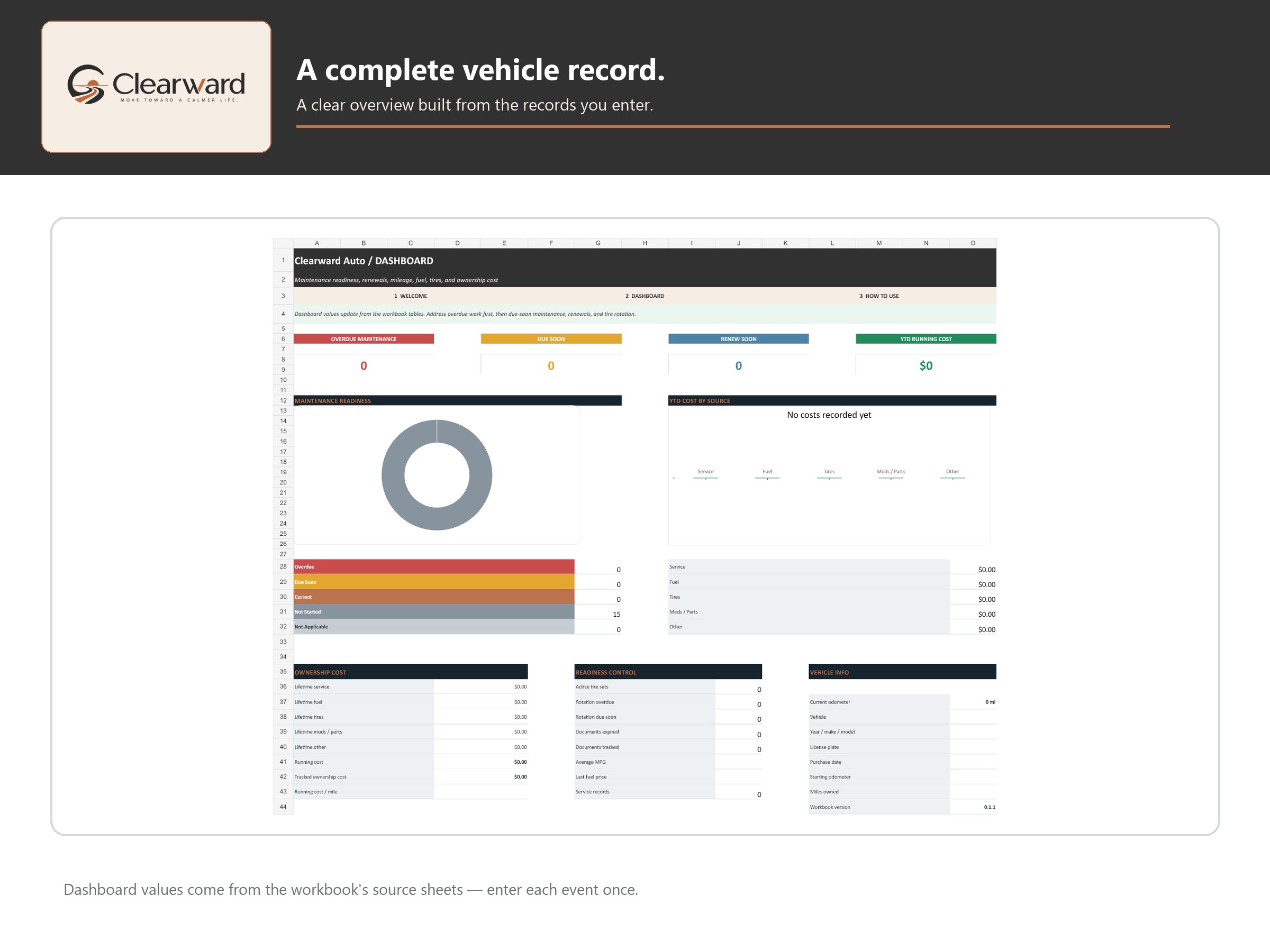1270x952 pixels.
Task: Click the License plate label
Action: coord(824,747)
